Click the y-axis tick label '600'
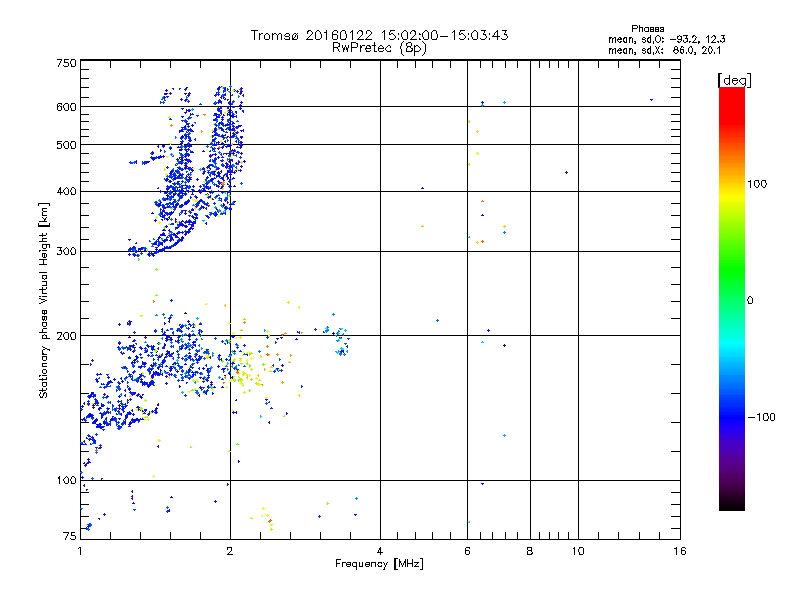Image resolution: width=800 pixels, height=600 pixels. point(67,107)
